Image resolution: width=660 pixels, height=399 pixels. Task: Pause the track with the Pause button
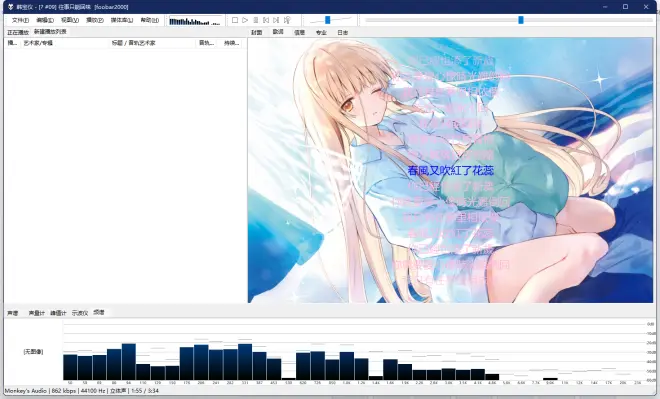tap(255, 20)
